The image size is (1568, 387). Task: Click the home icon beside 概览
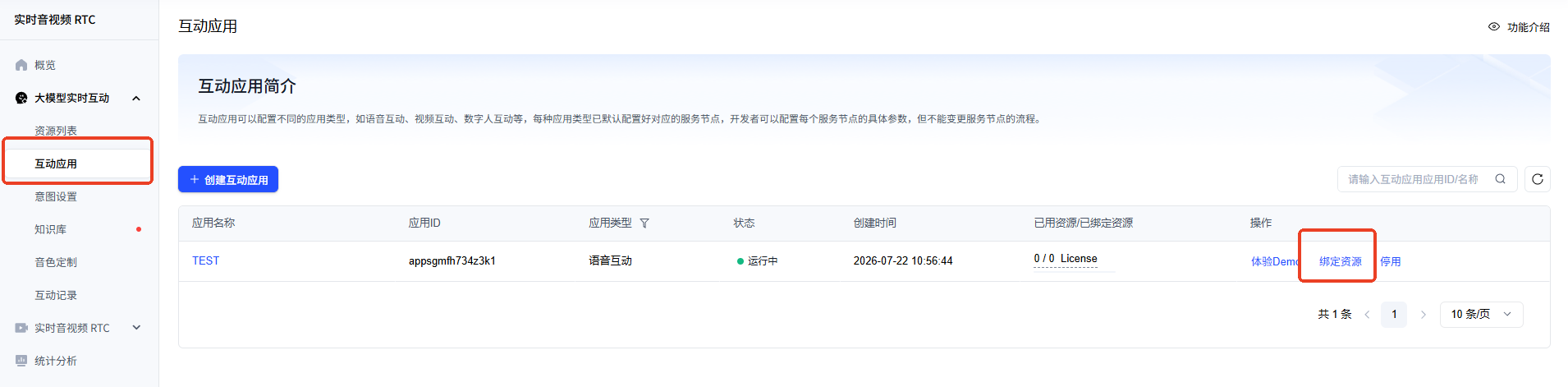pyautogui.click(x=21, y=65)
